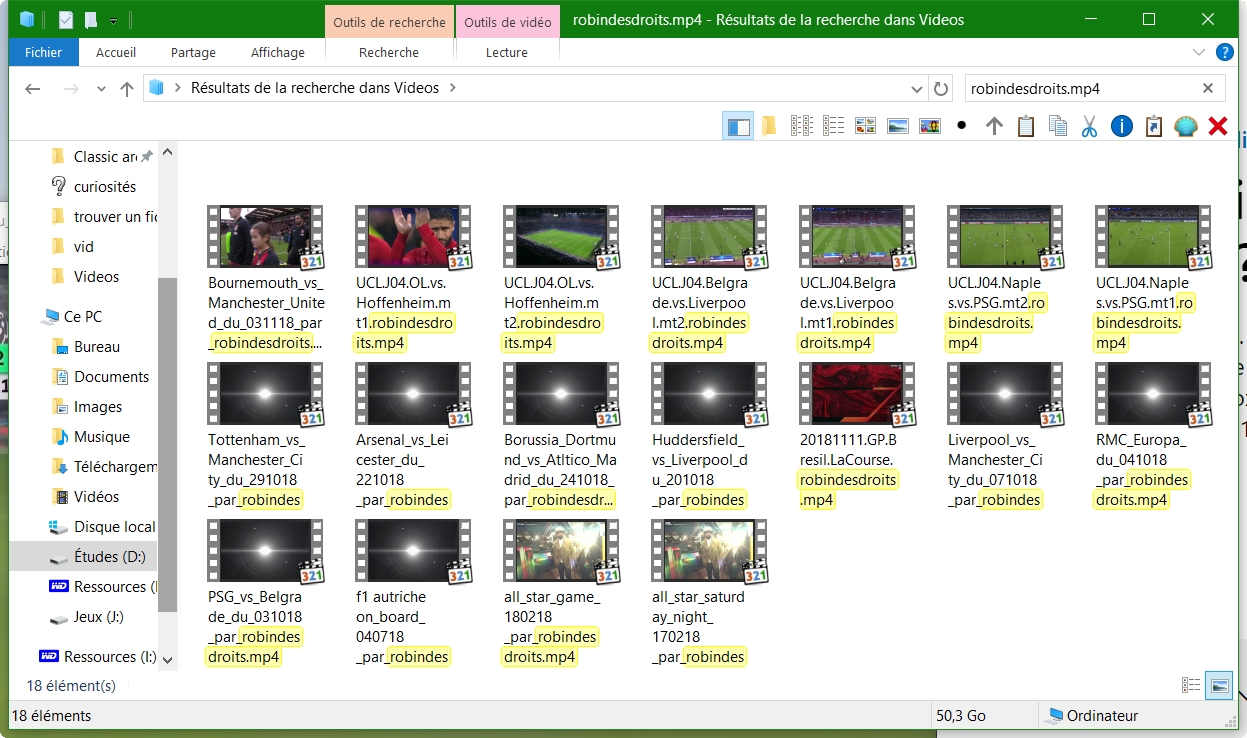This screenshot has width=1247, height=738.
Task: Select the Jeux (J:) drive
Action: (x=98, y=616)
